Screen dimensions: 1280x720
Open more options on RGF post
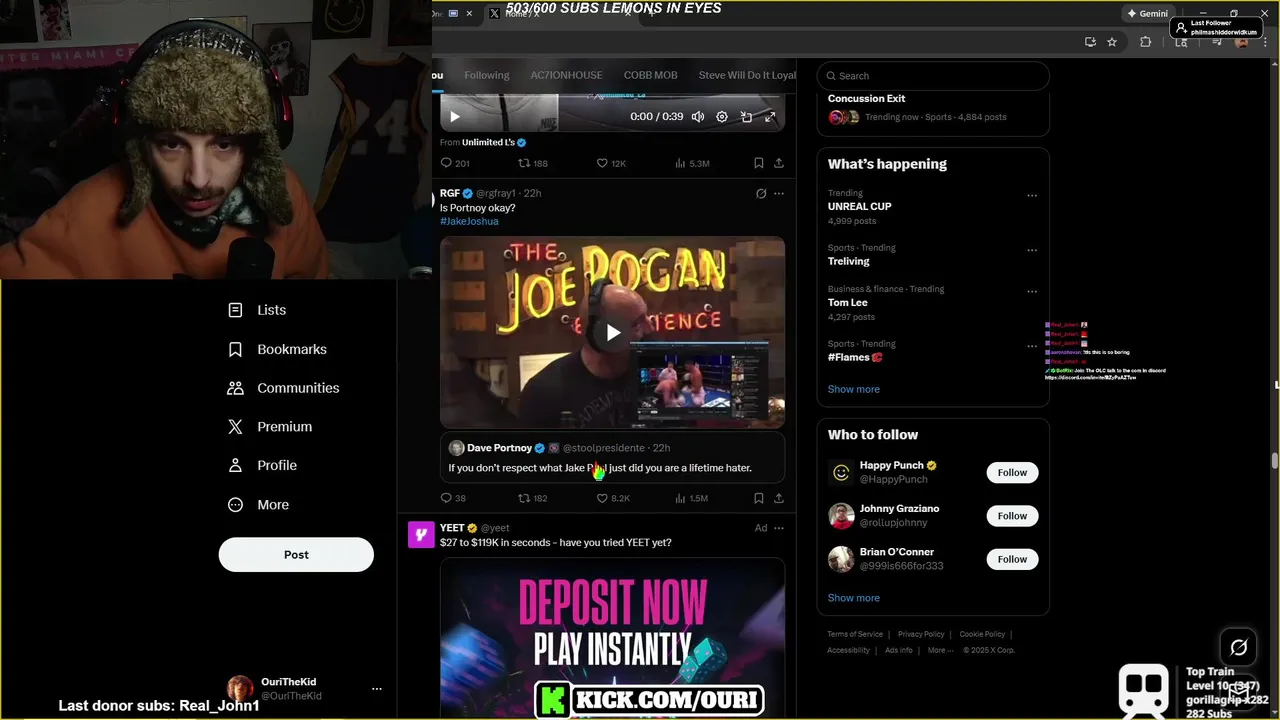click(779, 193)
